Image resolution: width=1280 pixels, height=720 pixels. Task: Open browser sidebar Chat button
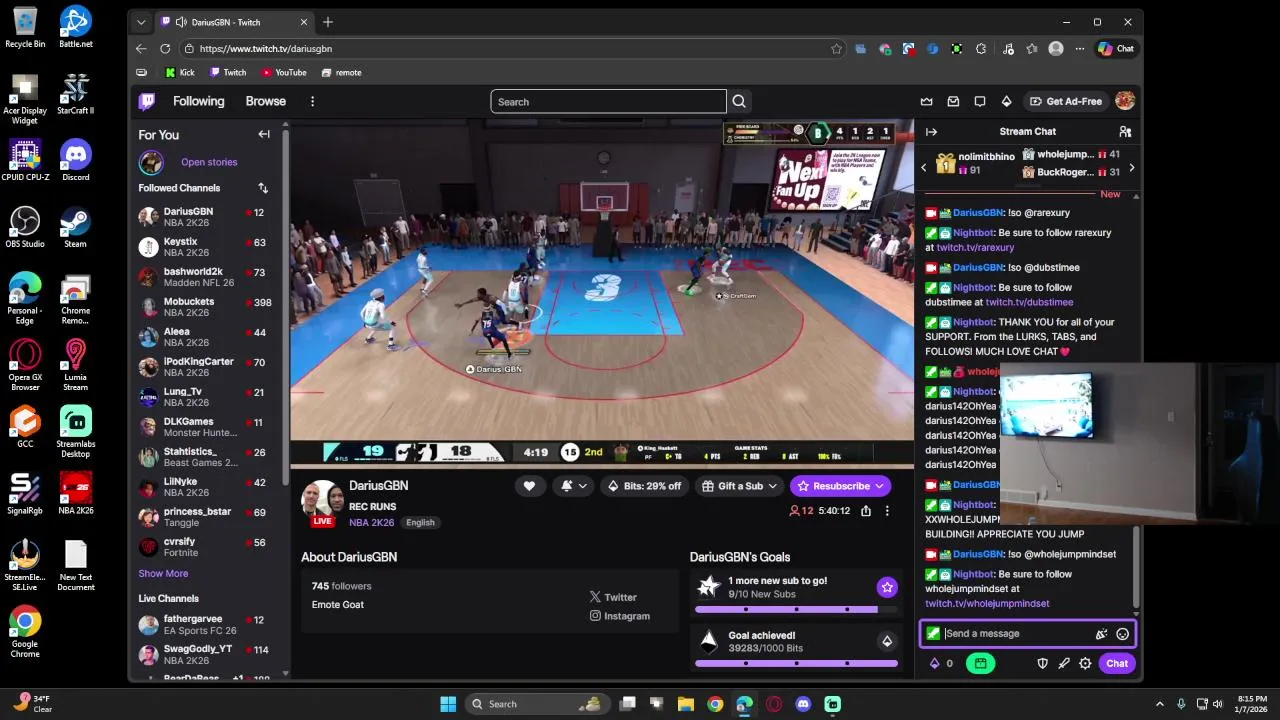[x=1116, y=48]
